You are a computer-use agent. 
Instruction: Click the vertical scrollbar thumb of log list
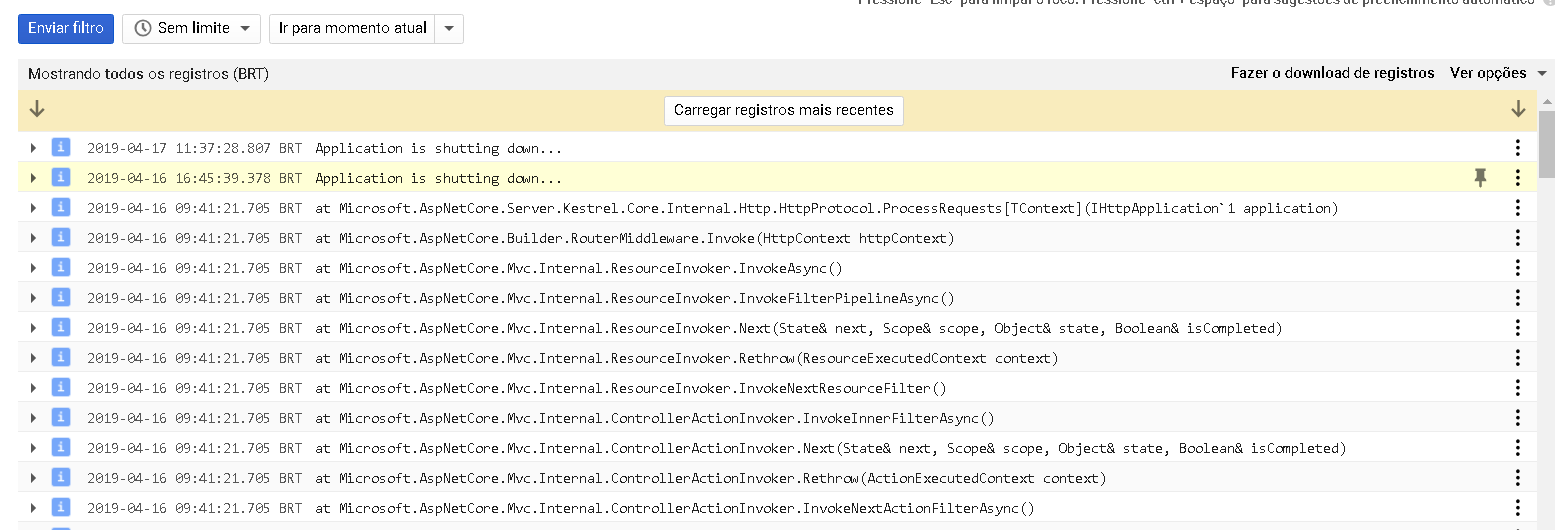coord(1546,142)
